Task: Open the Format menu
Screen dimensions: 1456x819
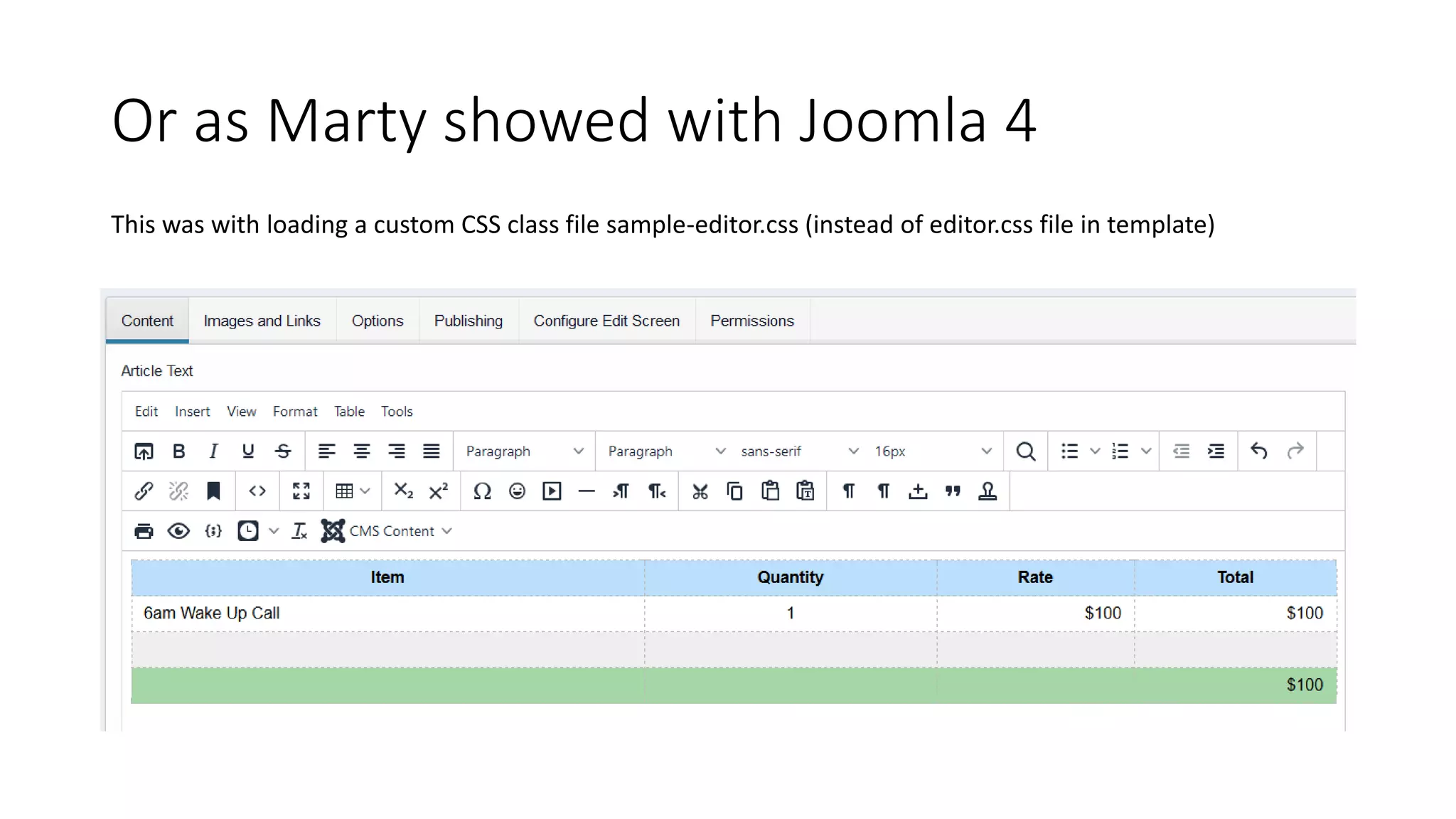Action: [295, 412]
